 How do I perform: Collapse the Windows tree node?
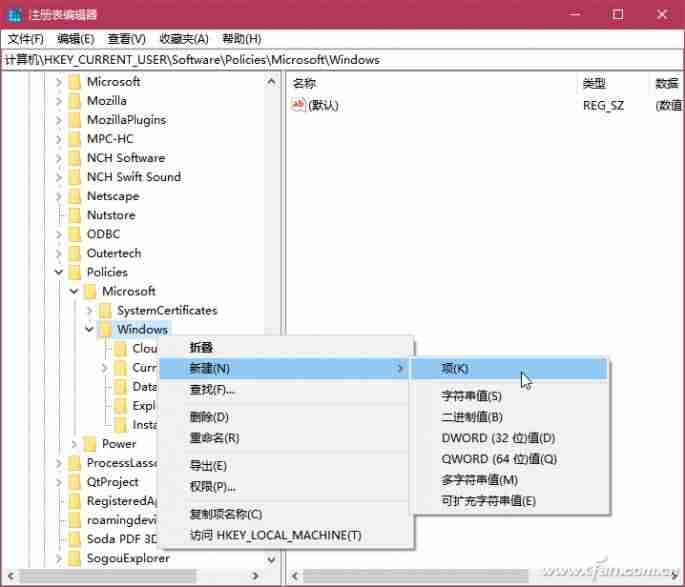click(x=89, y=330)
